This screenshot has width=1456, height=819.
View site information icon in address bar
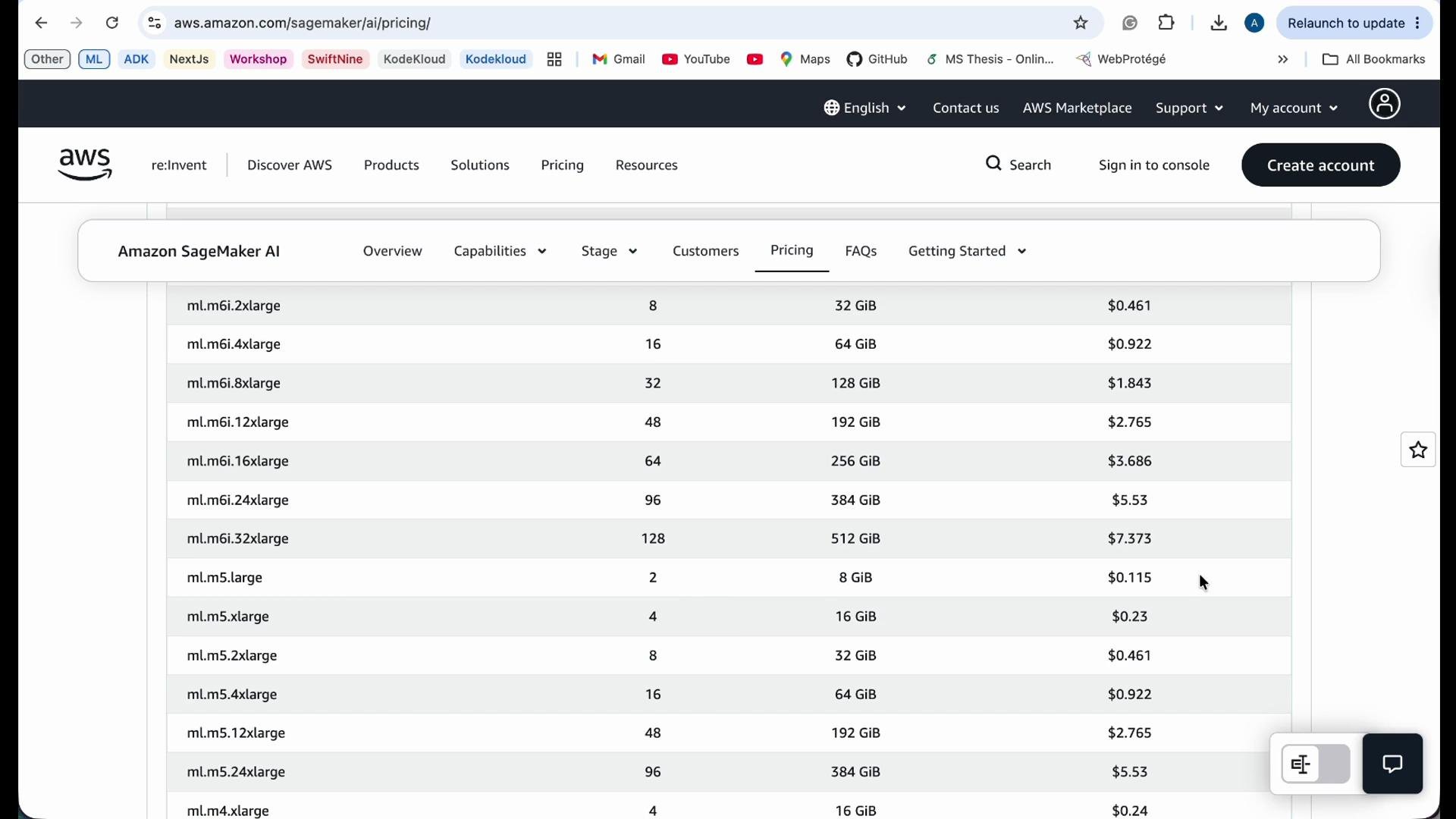coord(155,24)
